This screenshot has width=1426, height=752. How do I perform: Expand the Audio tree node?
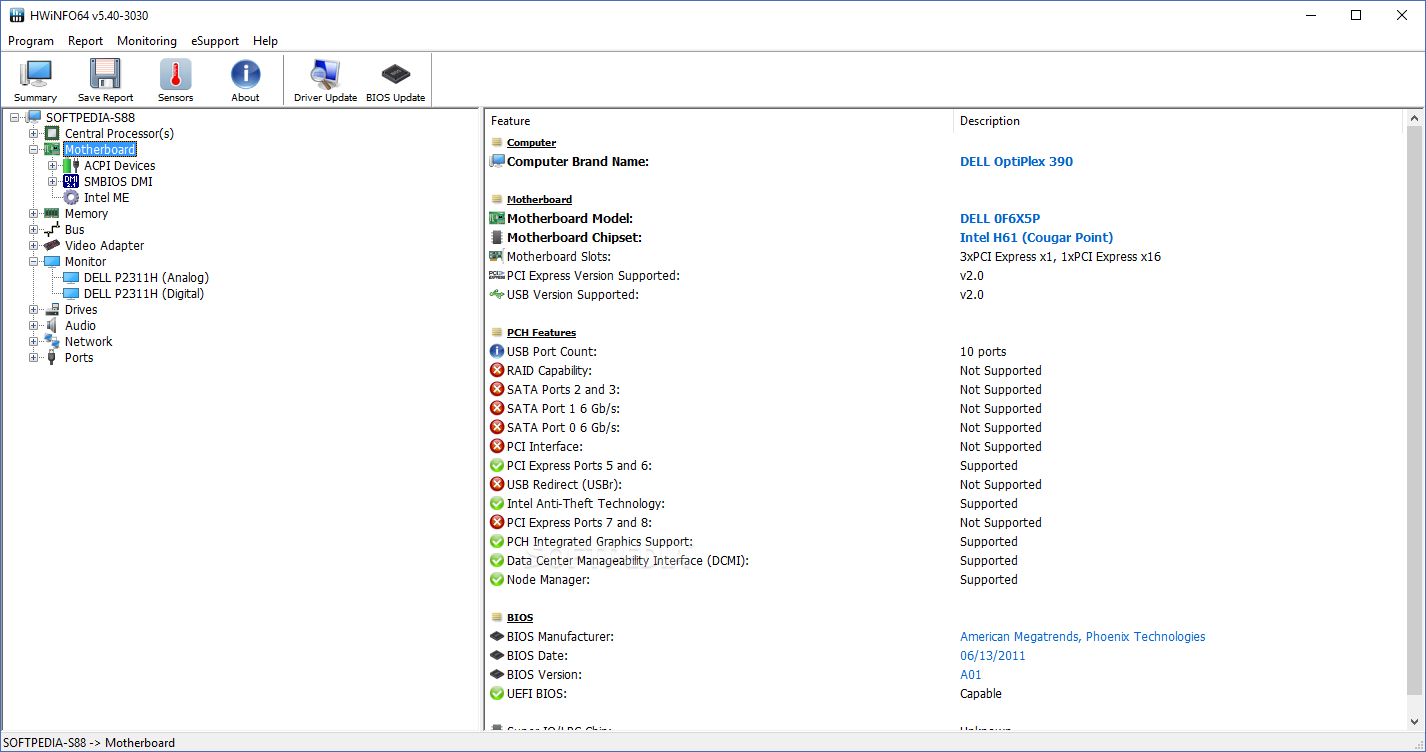[x=33, y=326]
